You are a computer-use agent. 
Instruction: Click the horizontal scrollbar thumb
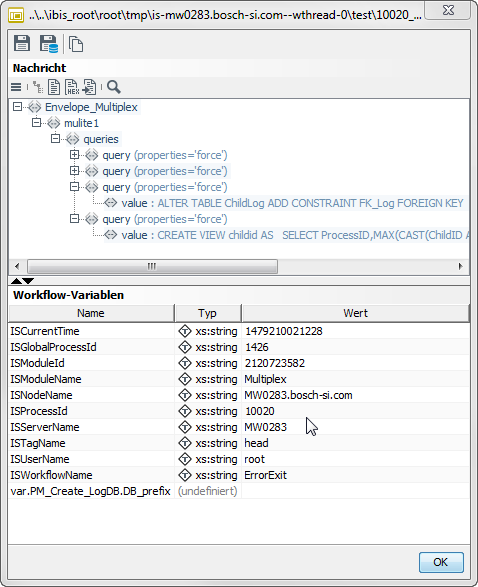(152, 267)
